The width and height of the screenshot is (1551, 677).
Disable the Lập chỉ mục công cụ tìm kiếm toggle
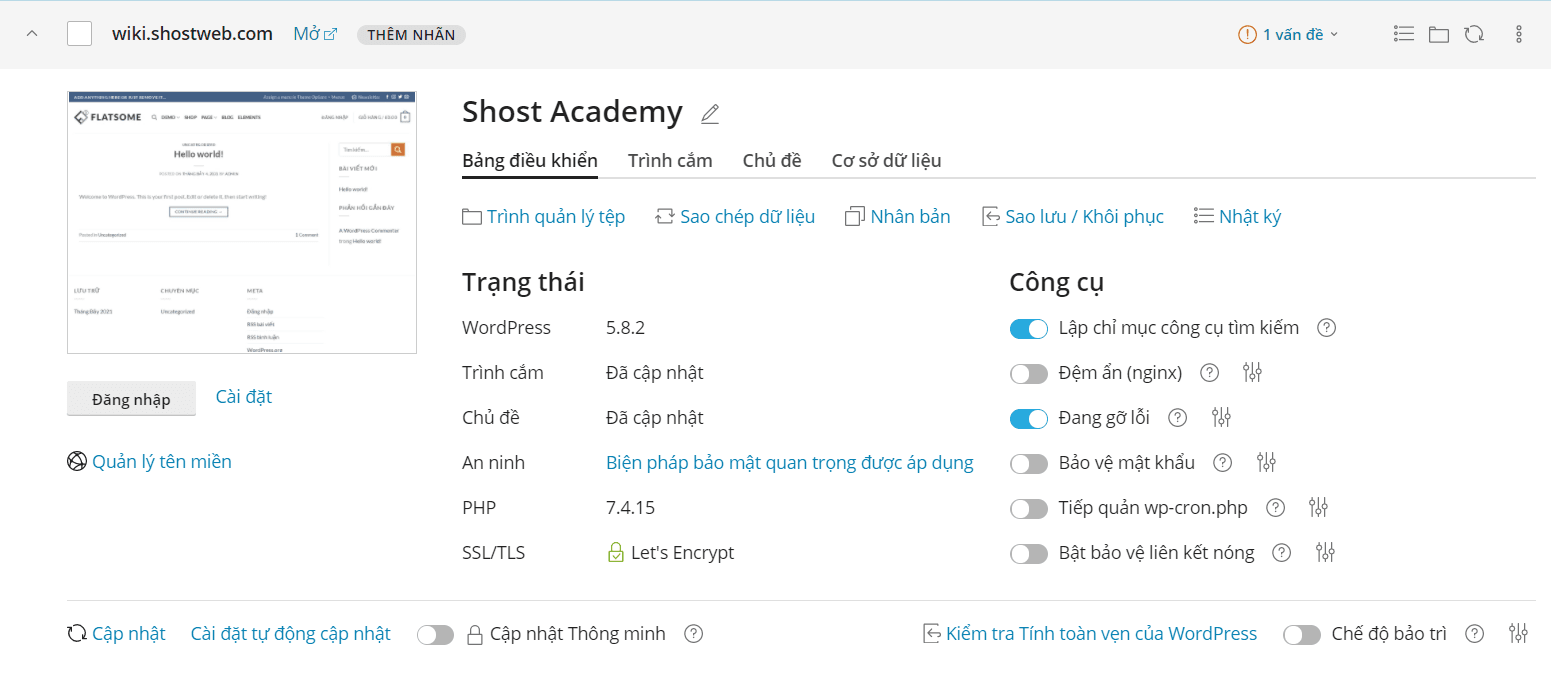coord(1028,328)
